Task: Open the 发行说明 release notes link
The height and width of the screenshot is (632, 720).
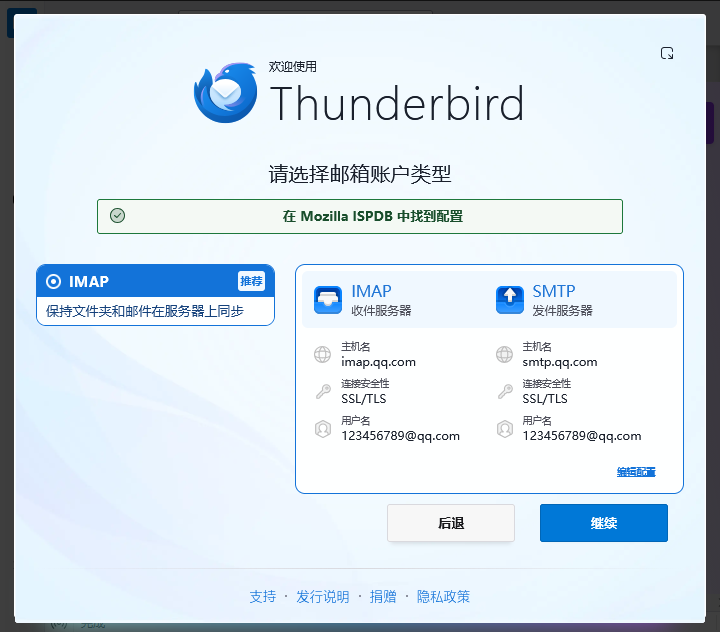Action: click(322, 597)
